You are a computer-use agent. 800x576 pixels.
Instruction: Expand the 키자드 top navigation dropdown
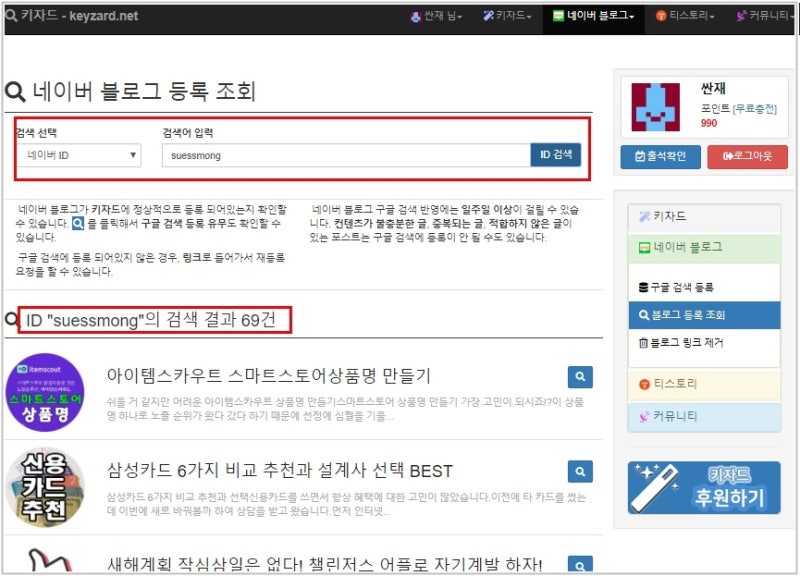click(x=507, y=16)
